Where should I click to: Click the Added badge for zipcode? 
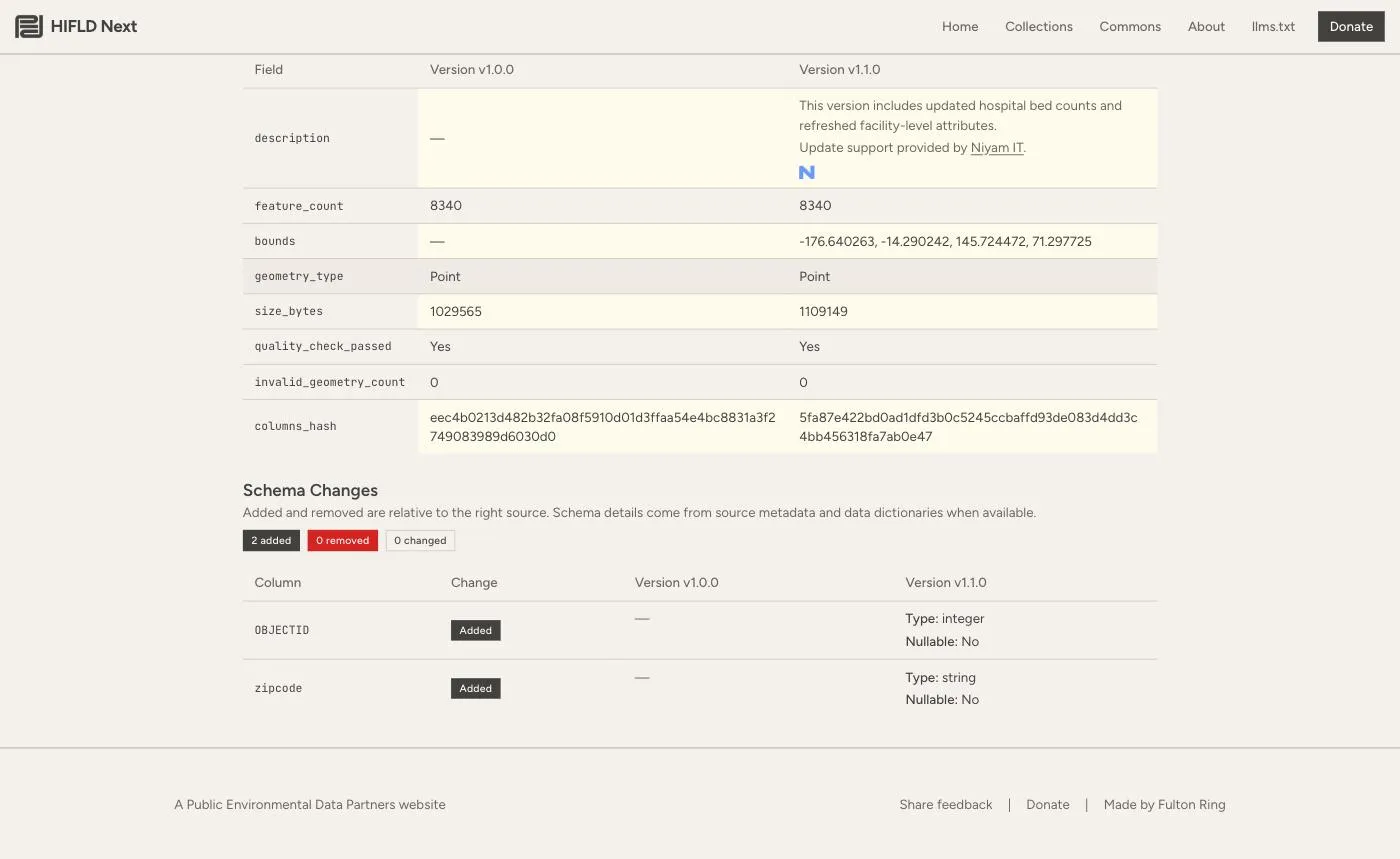tap(475, 688)
